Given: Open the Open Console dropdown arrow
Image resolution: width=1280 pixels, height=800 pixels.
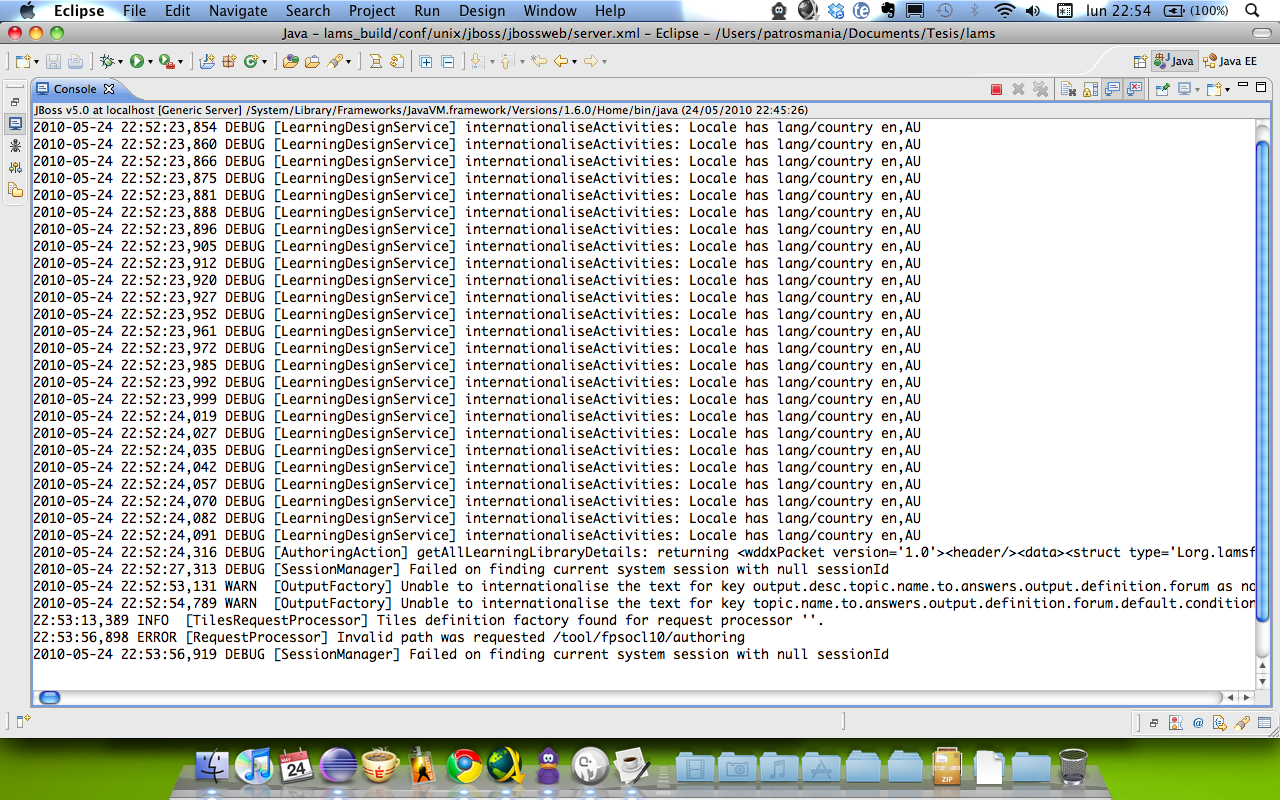Looking at the screenshot, I should point(1227,89).
